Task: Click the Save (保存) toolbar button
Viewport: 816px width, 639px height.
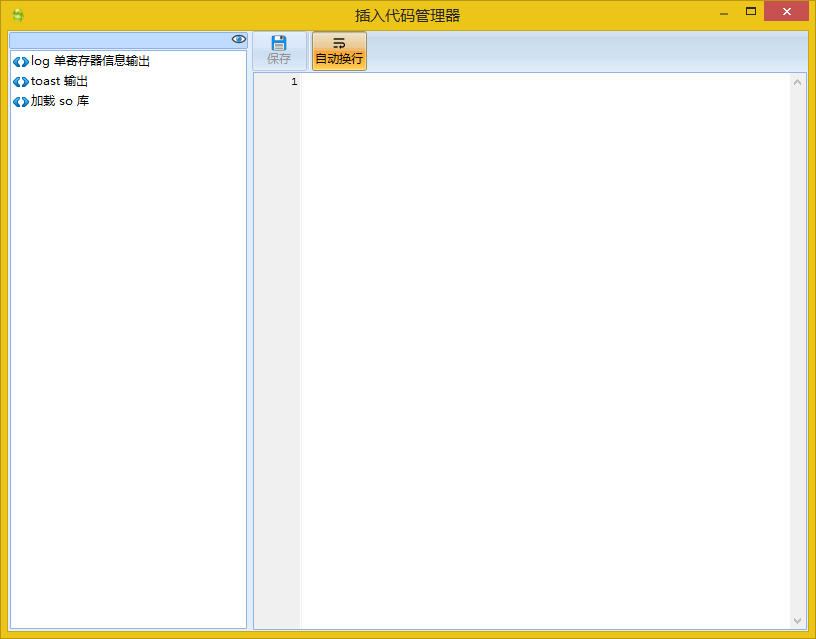Action: tap(279, 50)
